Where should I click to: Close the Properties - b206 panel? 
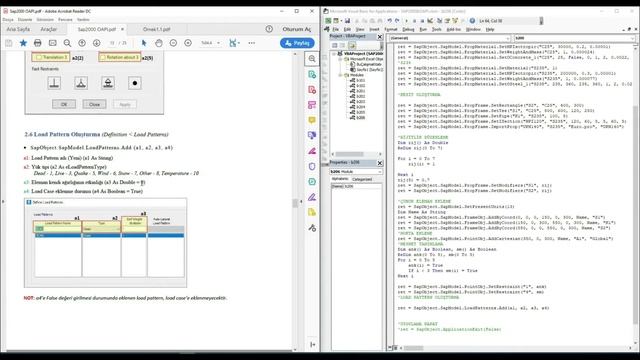(380, 163)
